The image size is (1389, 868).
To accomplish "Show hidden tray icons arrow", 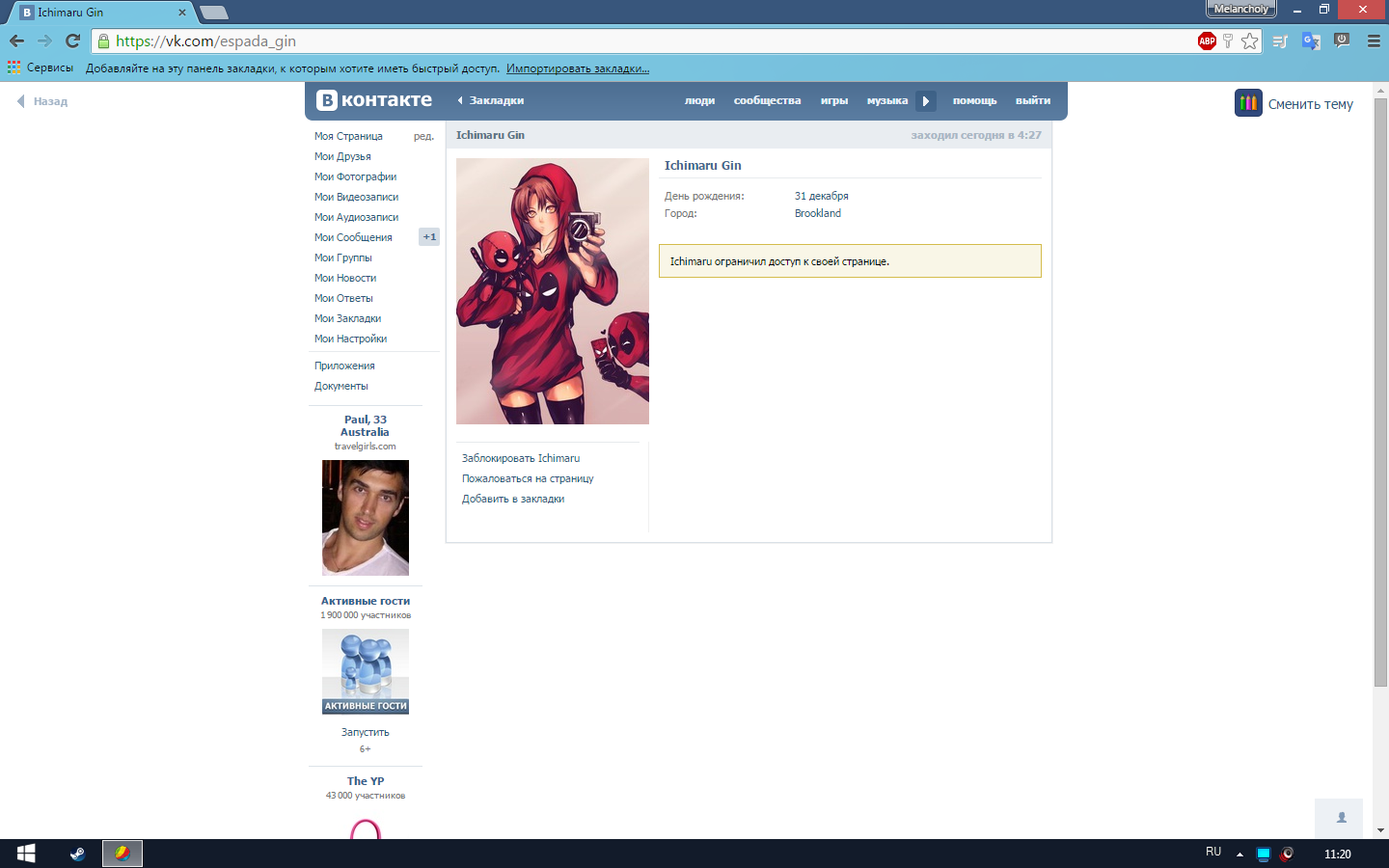I will click(x=1239, y=854).
